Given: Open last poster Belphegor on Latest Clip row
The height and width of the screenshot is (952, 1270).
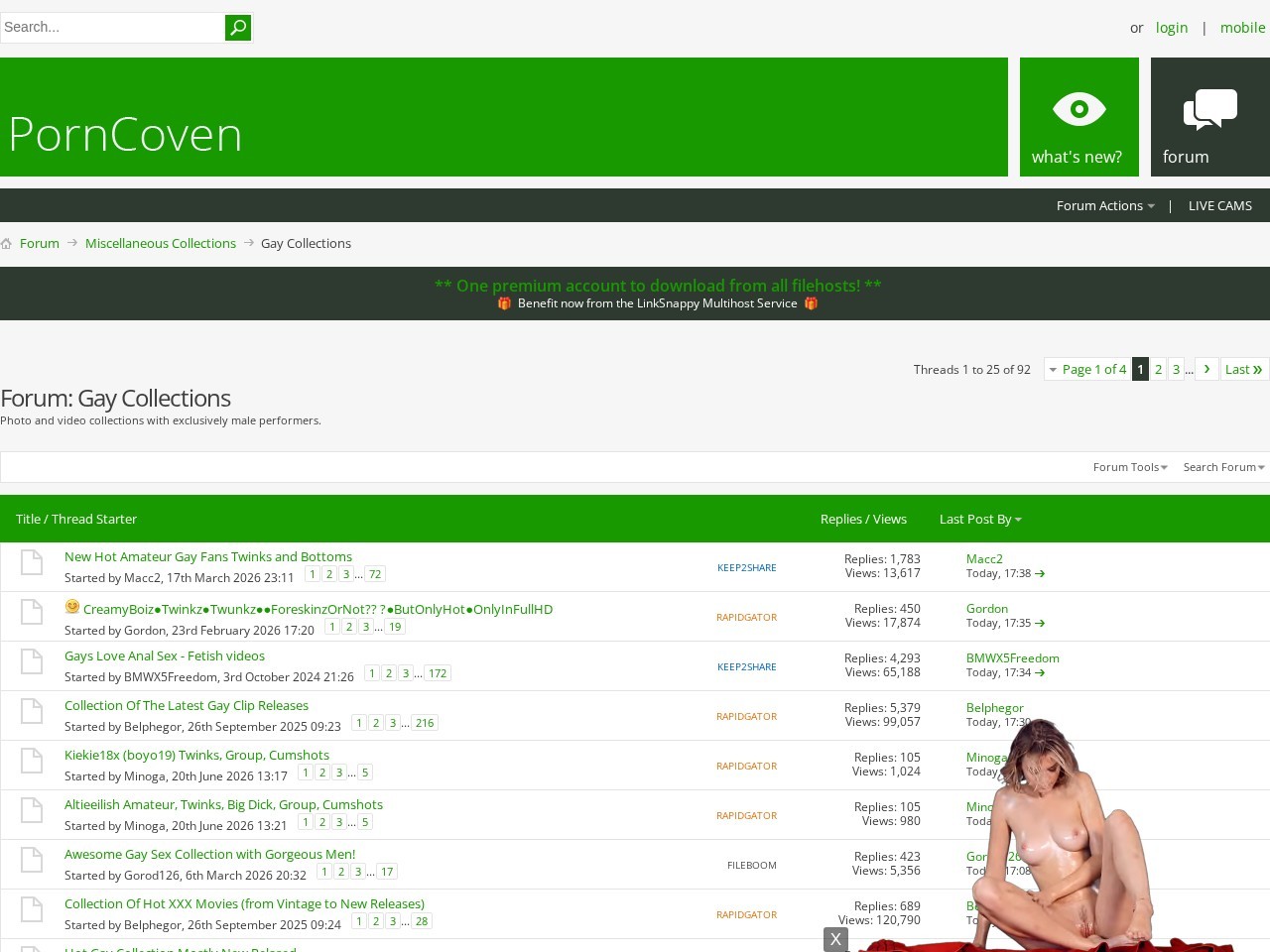Looking at the screenshot, I should click(995, 707).
